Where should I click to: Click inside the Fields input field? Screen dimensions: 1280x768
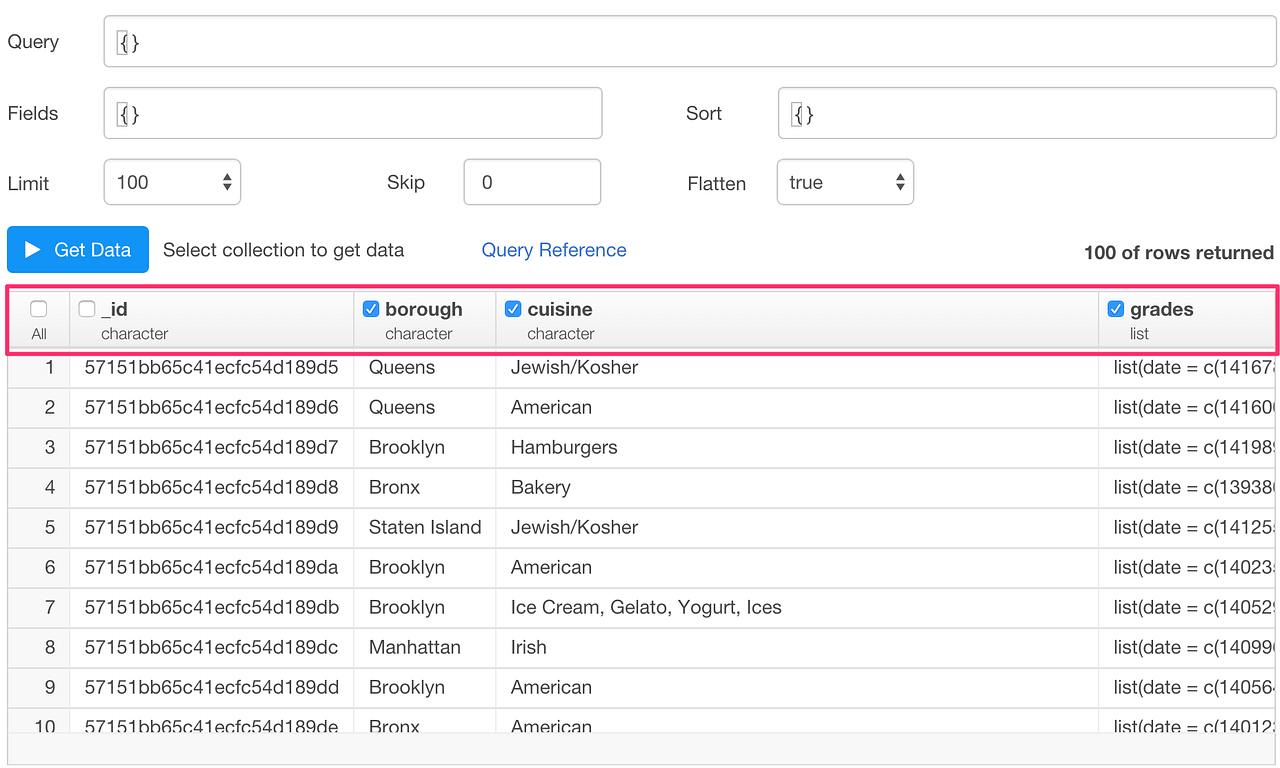[x=350, y=113]
